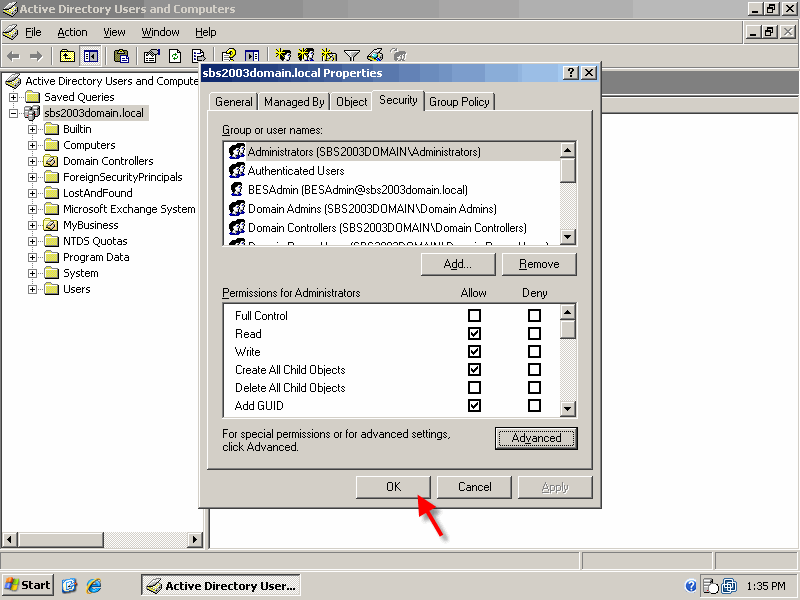Viewport: 800px width, 600px height.
Task: Click the group names list scrollbar thumb
Action: (x=567, y=170)
